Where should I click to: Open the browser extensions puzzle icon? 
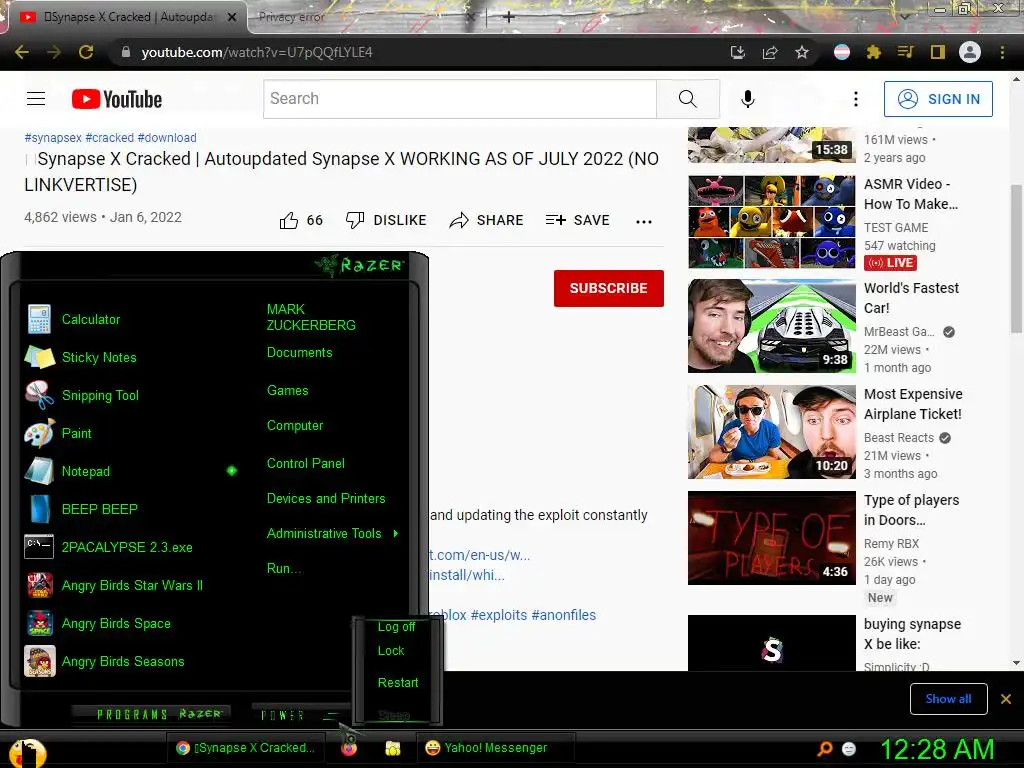pyautogui.click(x=873, y=52)
